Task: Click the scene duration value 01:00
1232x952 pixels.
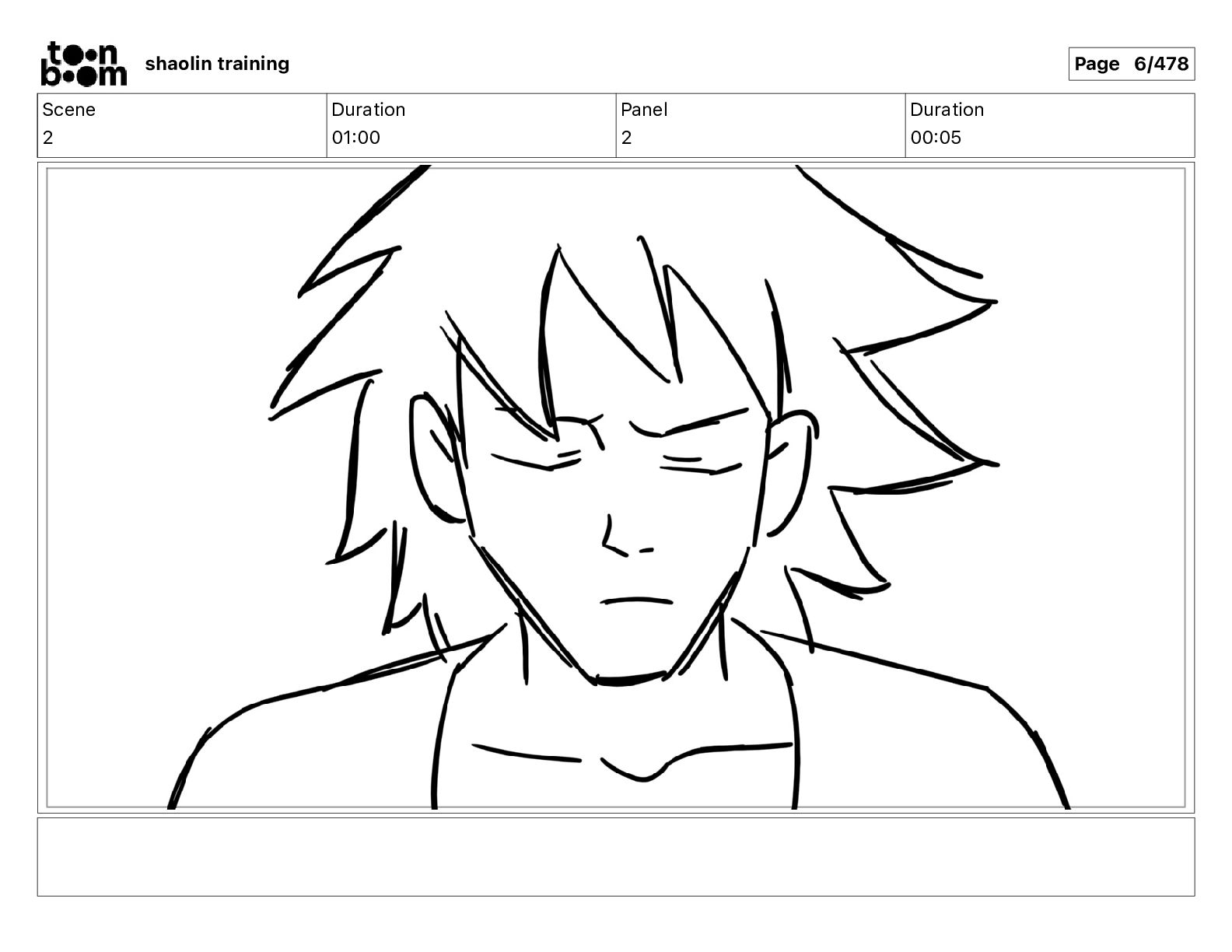Action: pos(355,138)
